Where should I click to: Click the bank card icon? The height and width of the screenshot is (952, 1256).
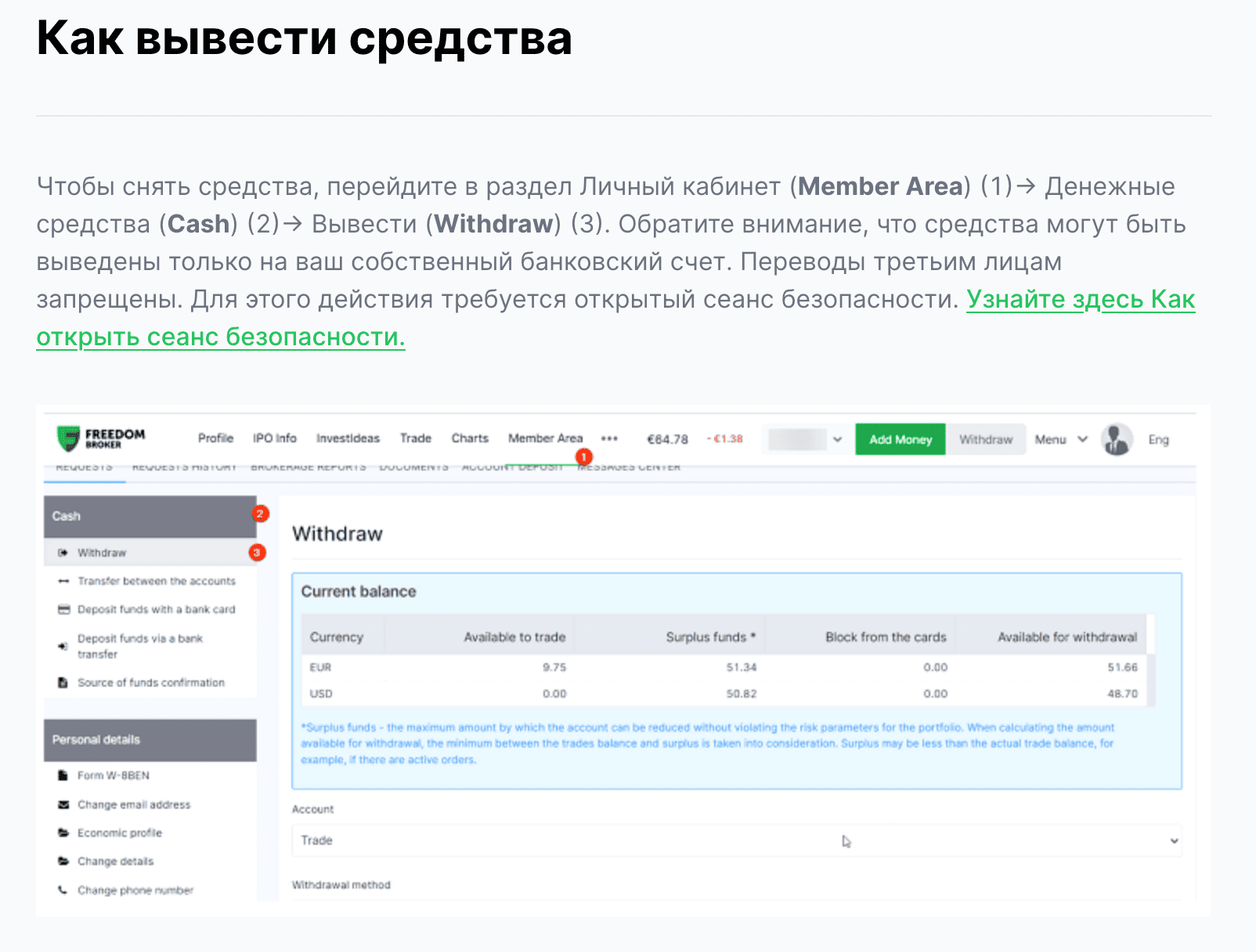tap(63, 609)
